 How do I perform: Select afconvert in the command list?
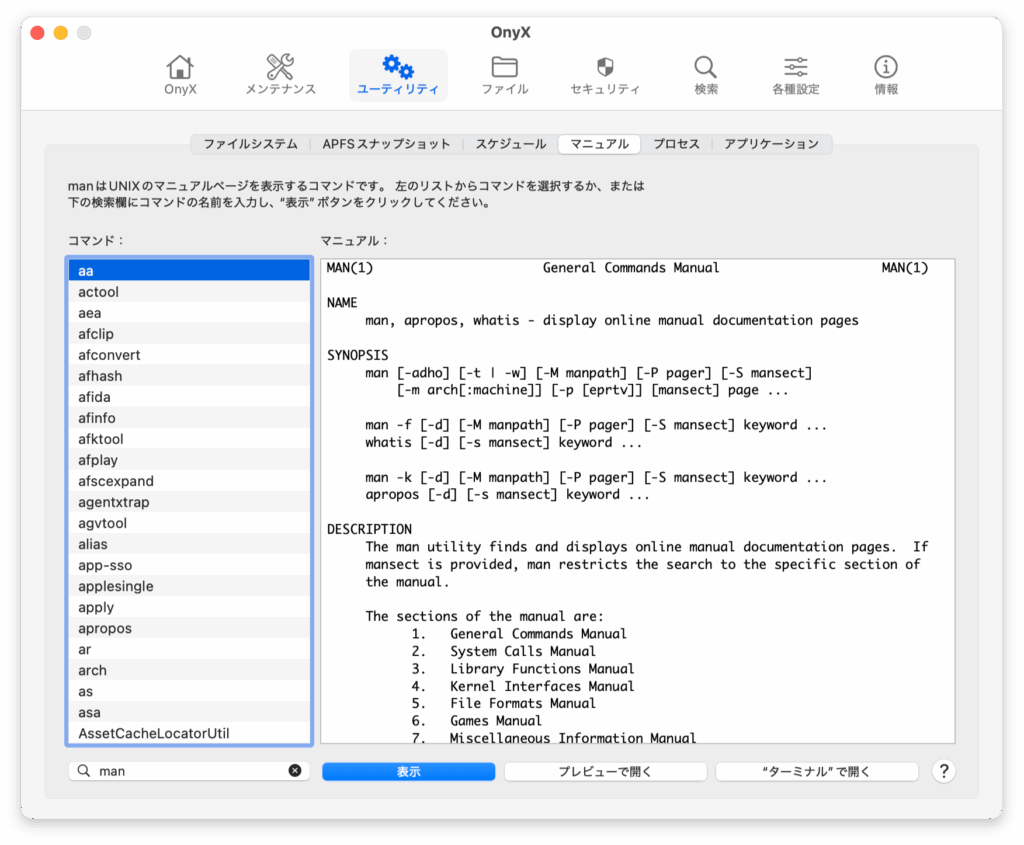(x=110, y=355)
